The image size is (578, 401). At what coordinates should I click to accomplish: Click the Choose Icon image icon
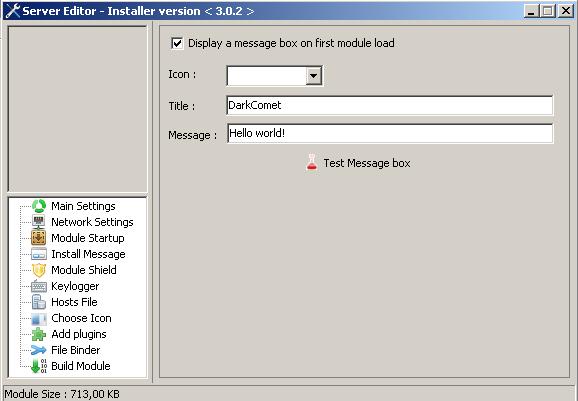click(39, 318)
